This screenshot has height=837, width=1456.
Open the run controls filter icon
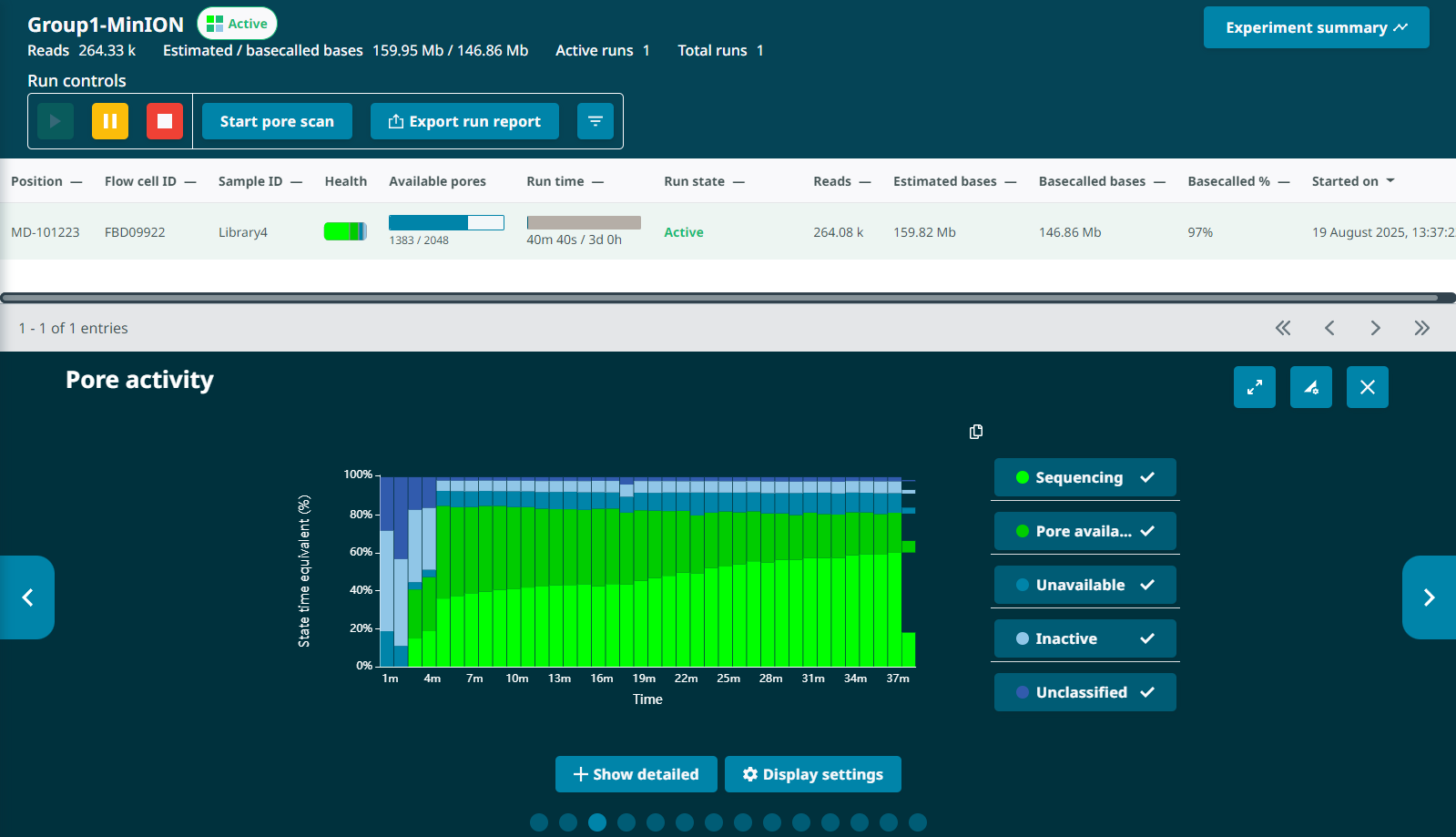pos(595,121)
